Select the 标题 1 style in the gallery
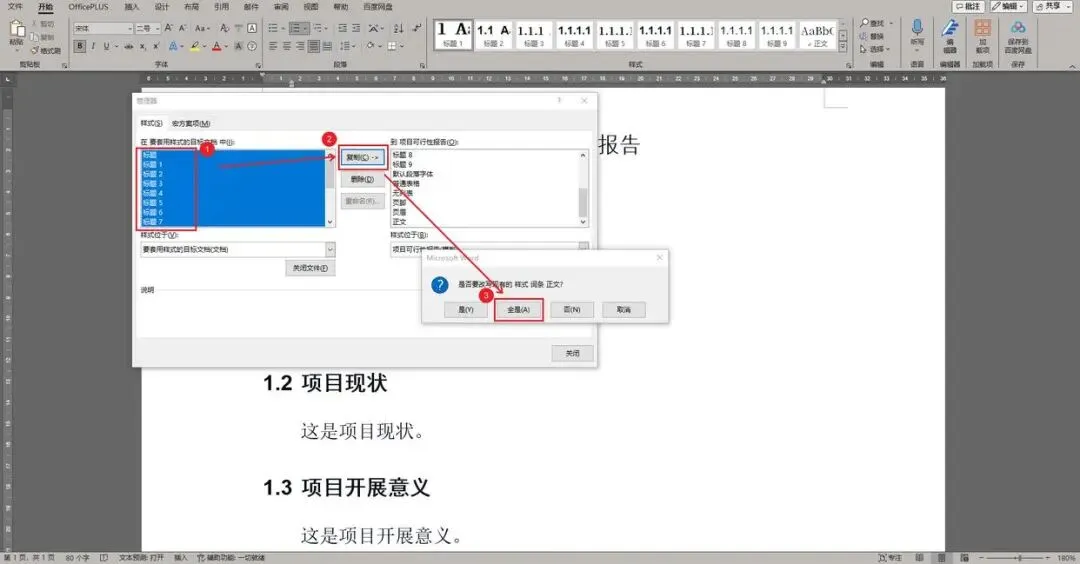The height and width of the screenshot is (564, 1080). pyautogui.click(x=453, y=34)
